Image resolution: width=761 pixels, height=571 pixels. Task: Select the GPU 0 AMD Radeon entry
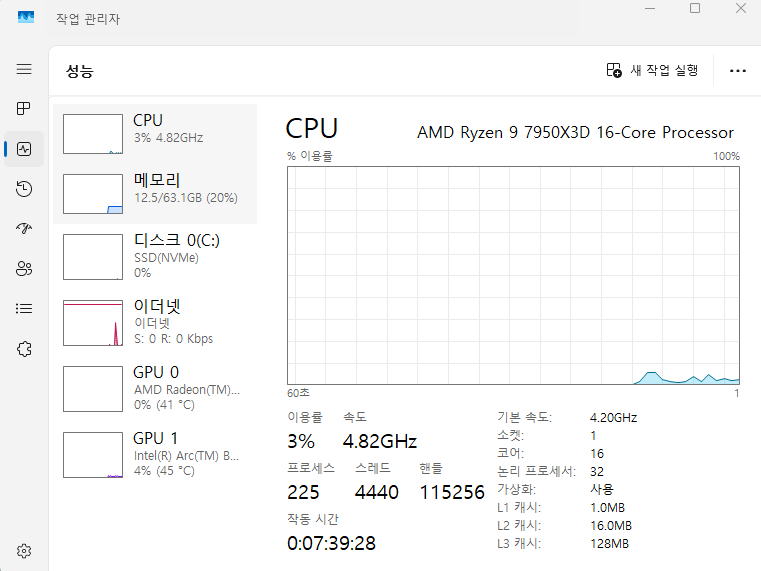point(155,389)
